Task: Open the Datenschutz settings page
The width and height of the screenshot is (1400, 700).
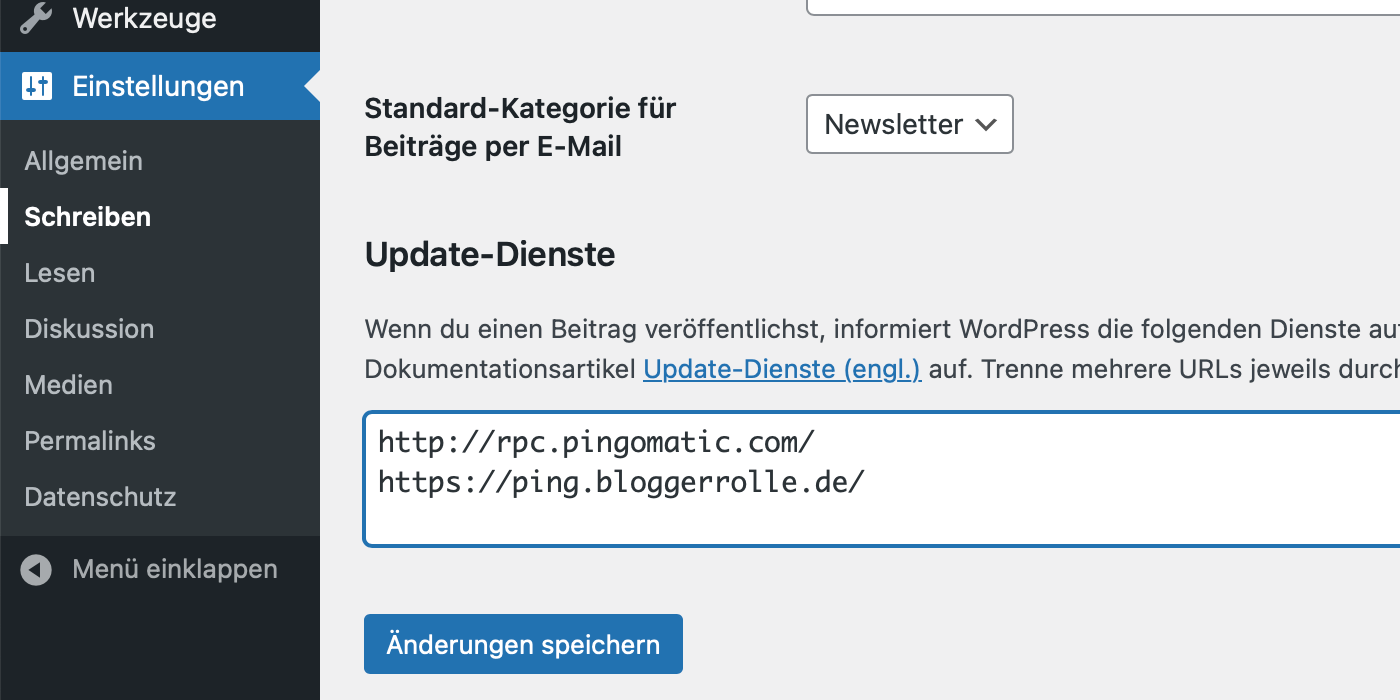Action: click(100, 497)
